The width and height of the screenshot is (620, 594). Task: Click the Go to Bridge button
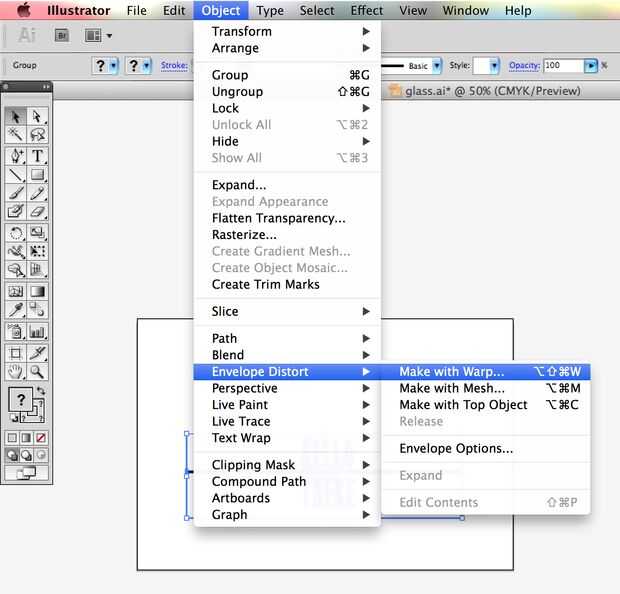[62, 36]
